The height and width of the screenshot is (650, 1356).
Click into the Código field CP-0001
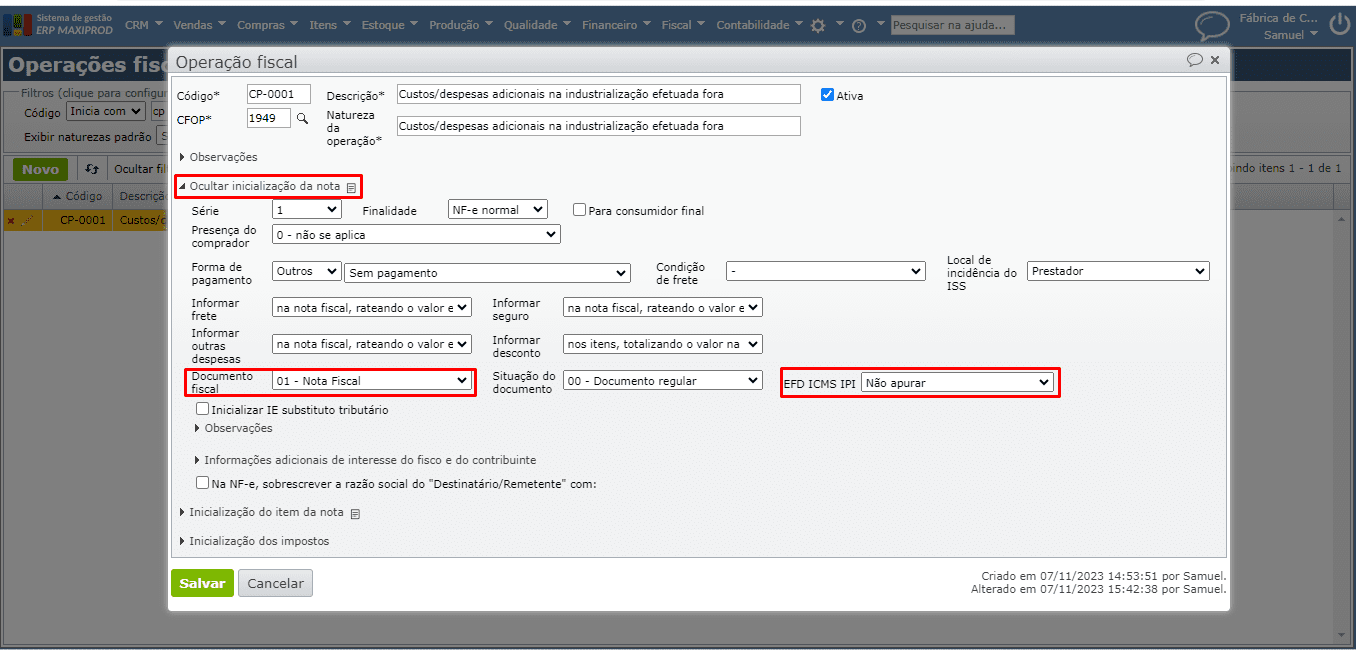(x=279, y=94)
